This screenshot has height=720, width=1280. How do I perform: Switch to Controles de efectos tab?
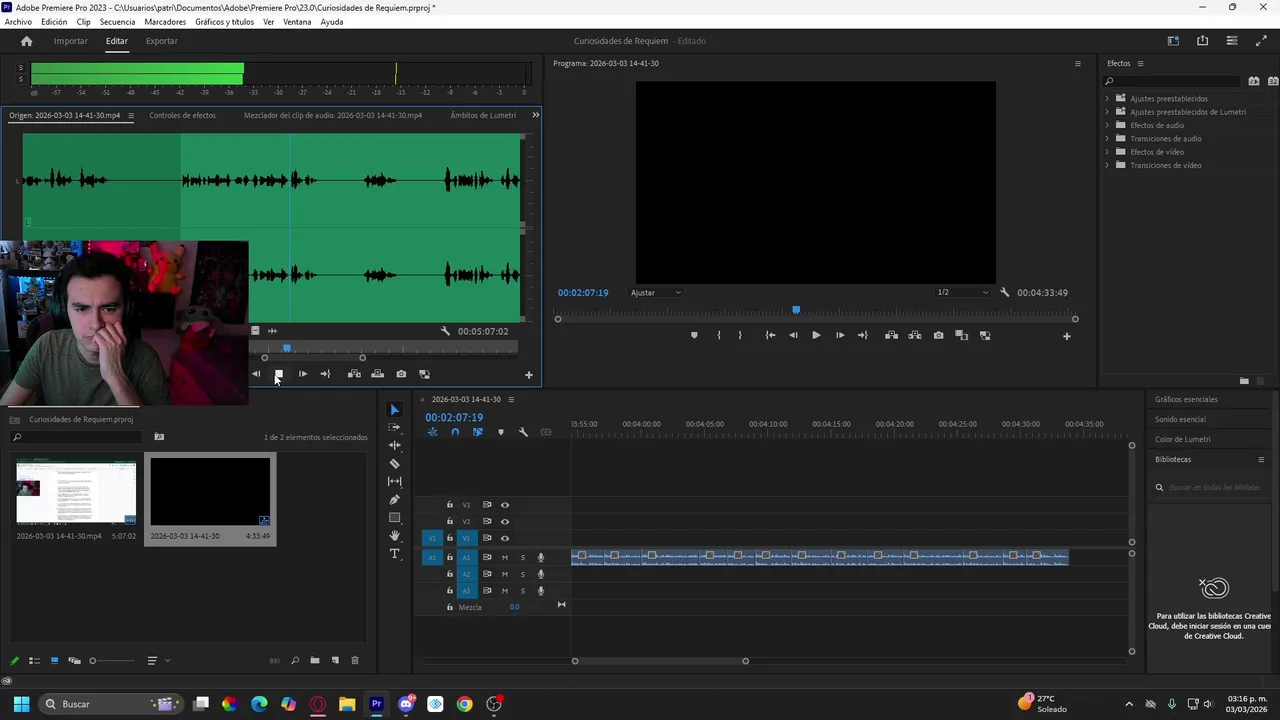click(x=182, y=115)
